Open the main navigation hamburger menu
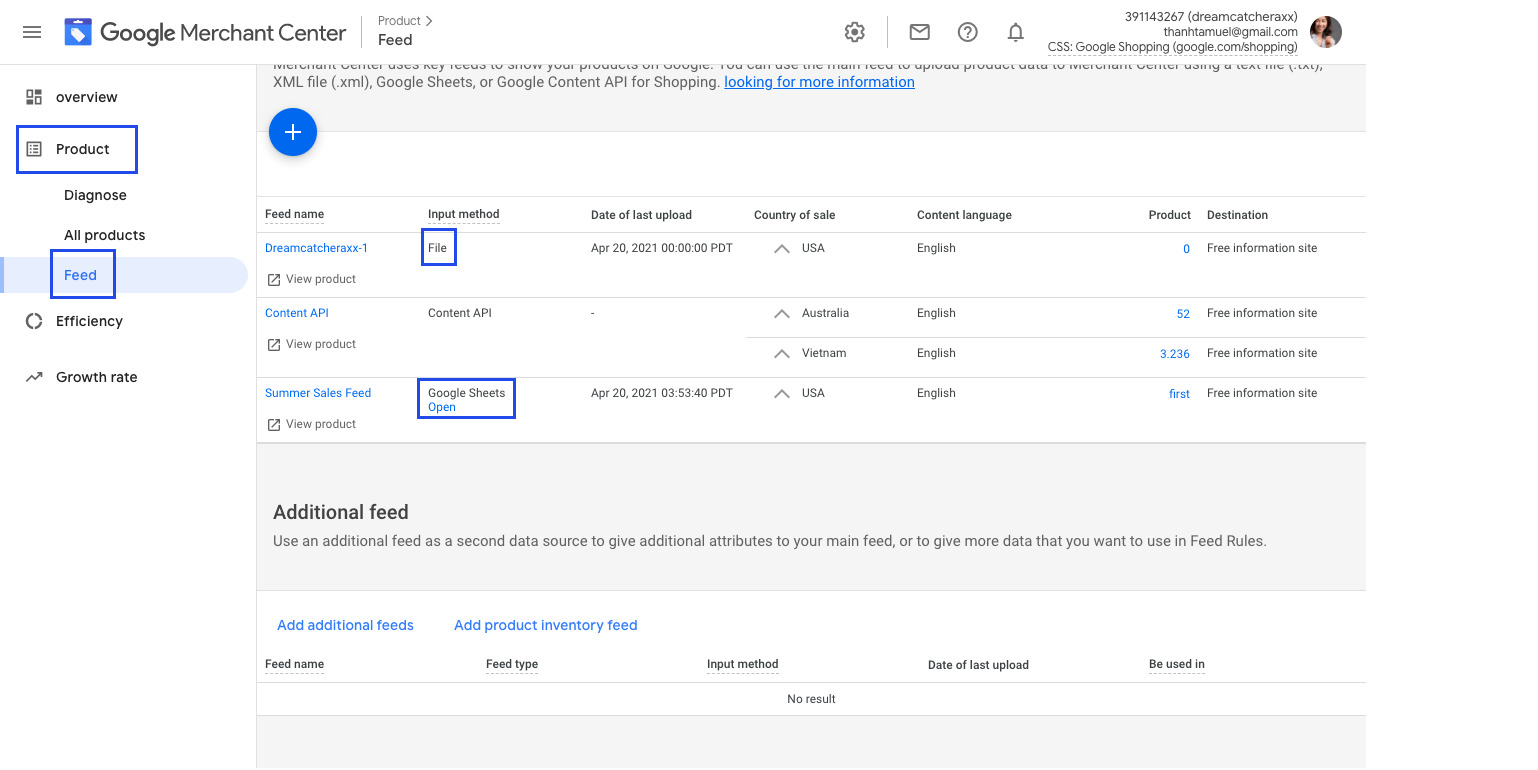 pos(31,32)
